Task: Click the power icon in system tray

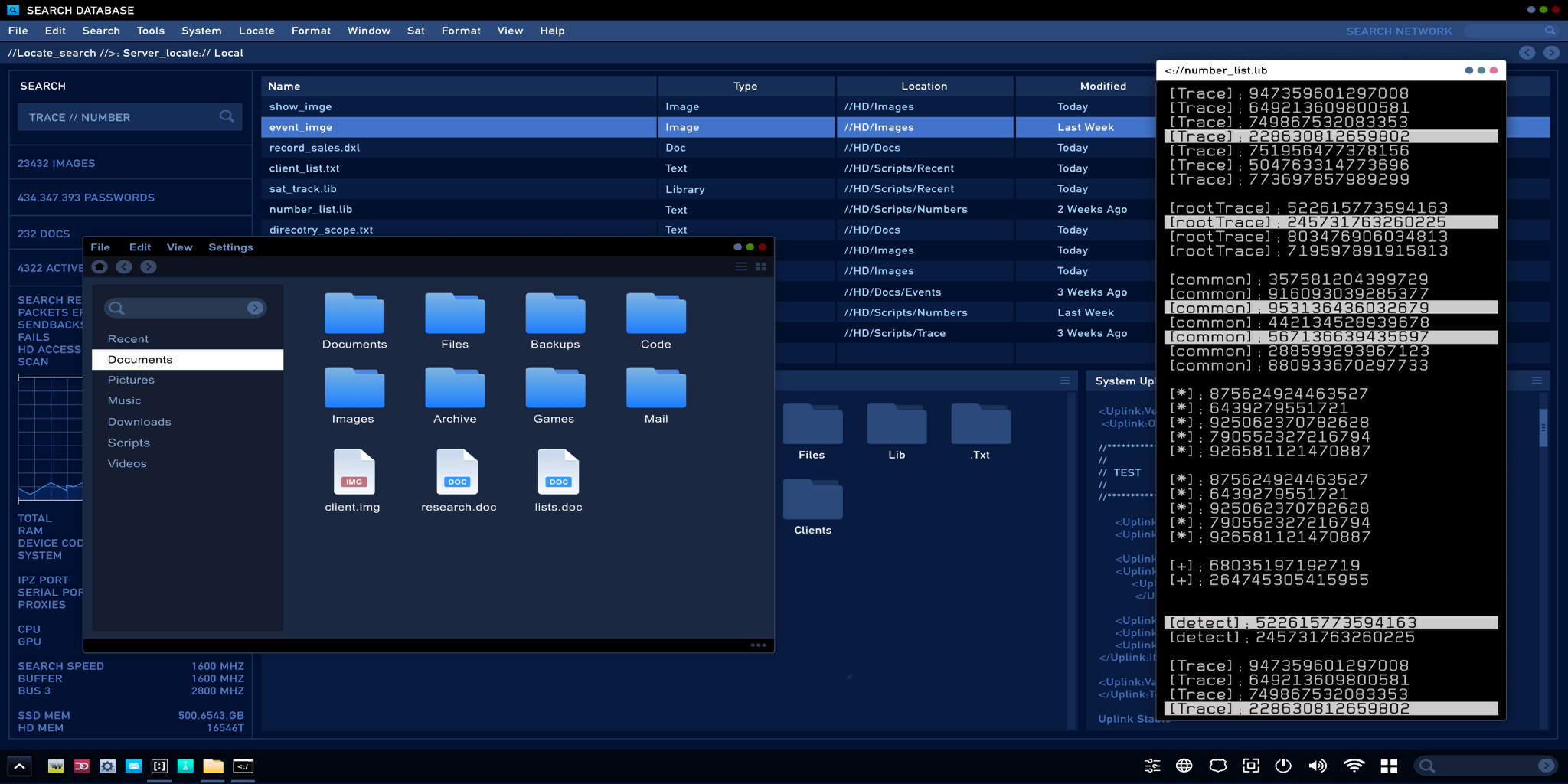Action: 1284,766
